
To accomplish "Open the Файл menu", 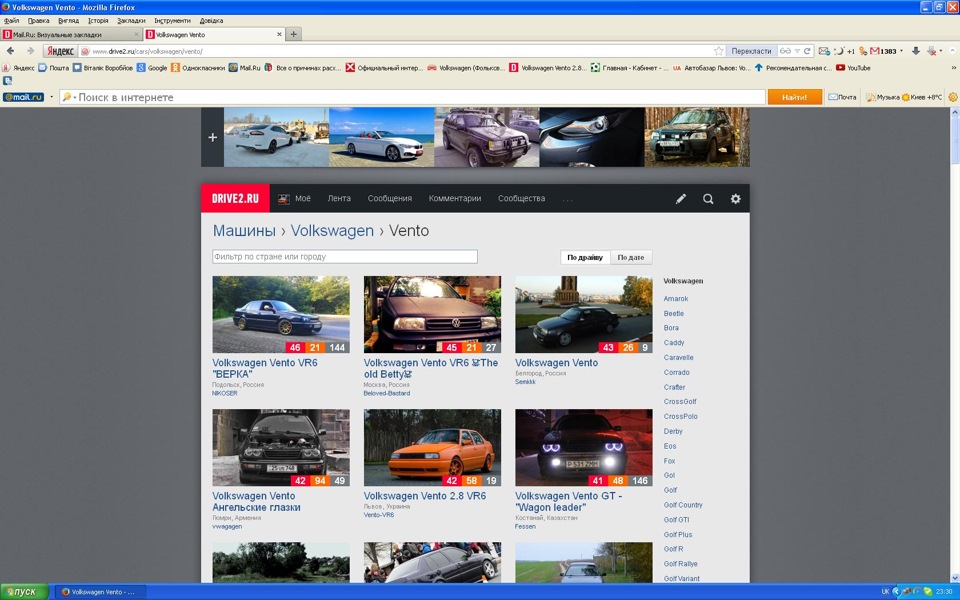I will (11, 20).
